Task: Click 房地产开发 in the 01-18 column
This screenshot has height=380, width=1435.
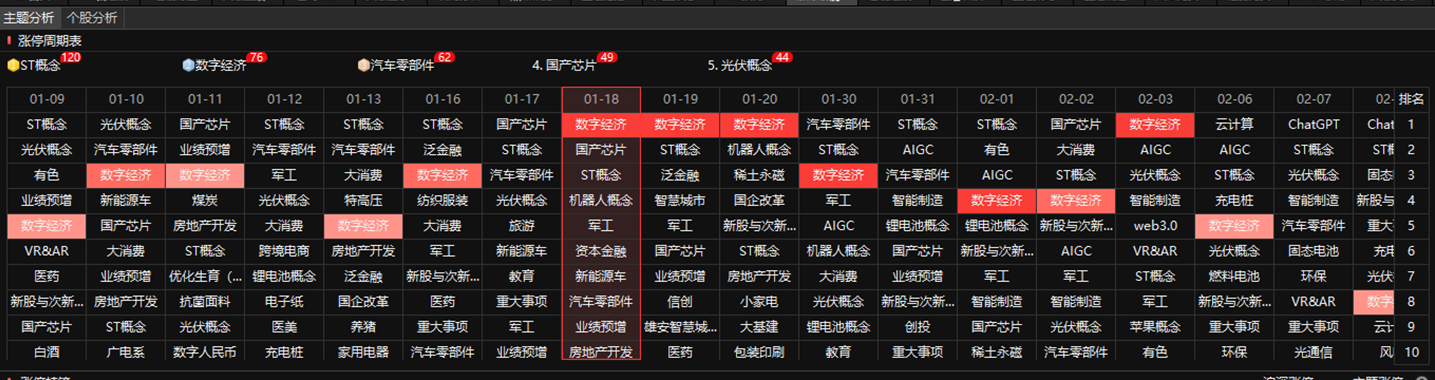Action: tap(601, 352)
